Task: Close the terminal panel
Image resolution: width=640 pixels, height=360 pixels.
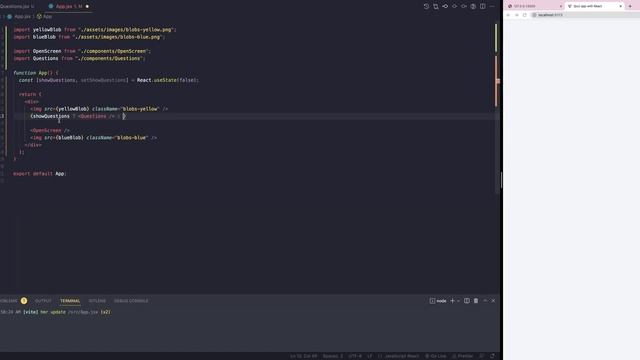Action: point(493,301)
